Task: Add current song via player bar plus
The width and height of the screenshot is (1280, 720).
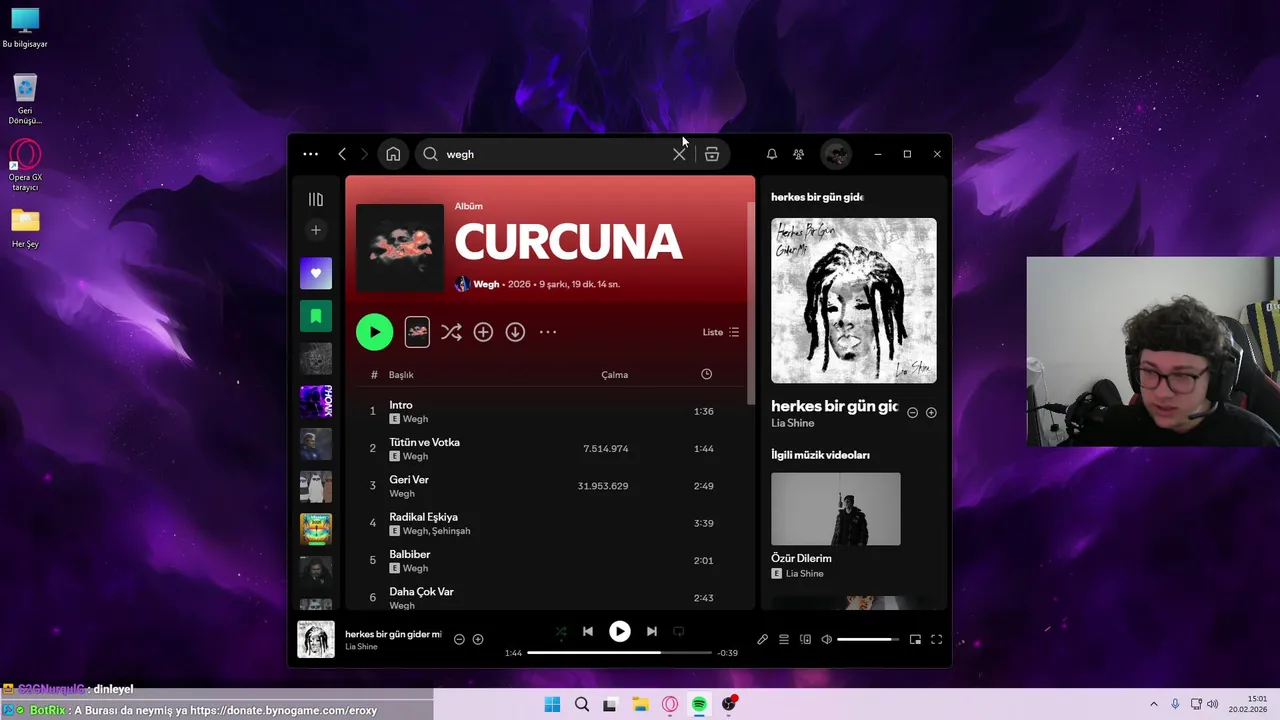Action: pos(478,639)
